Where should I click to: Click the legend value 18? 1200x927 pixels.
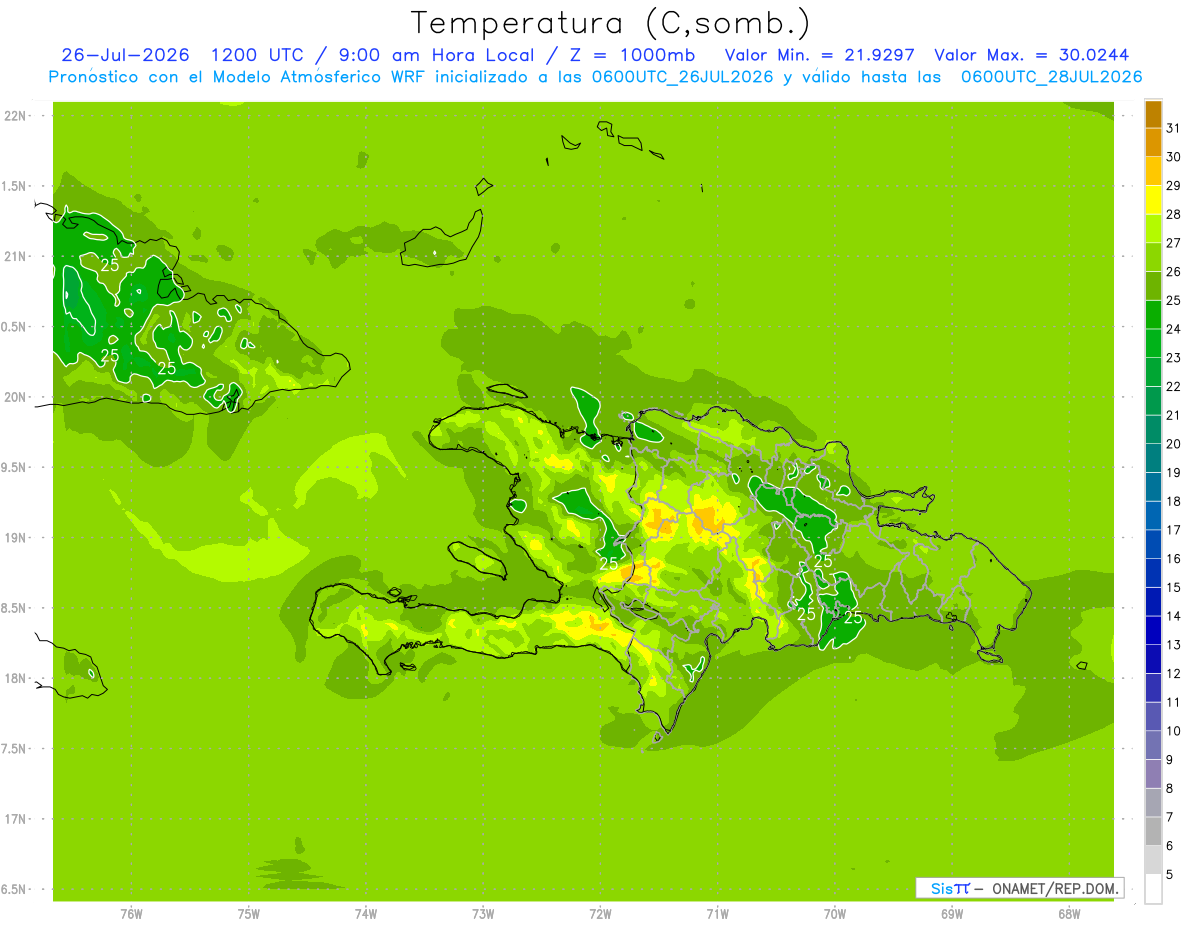[x=1173, y=501]
